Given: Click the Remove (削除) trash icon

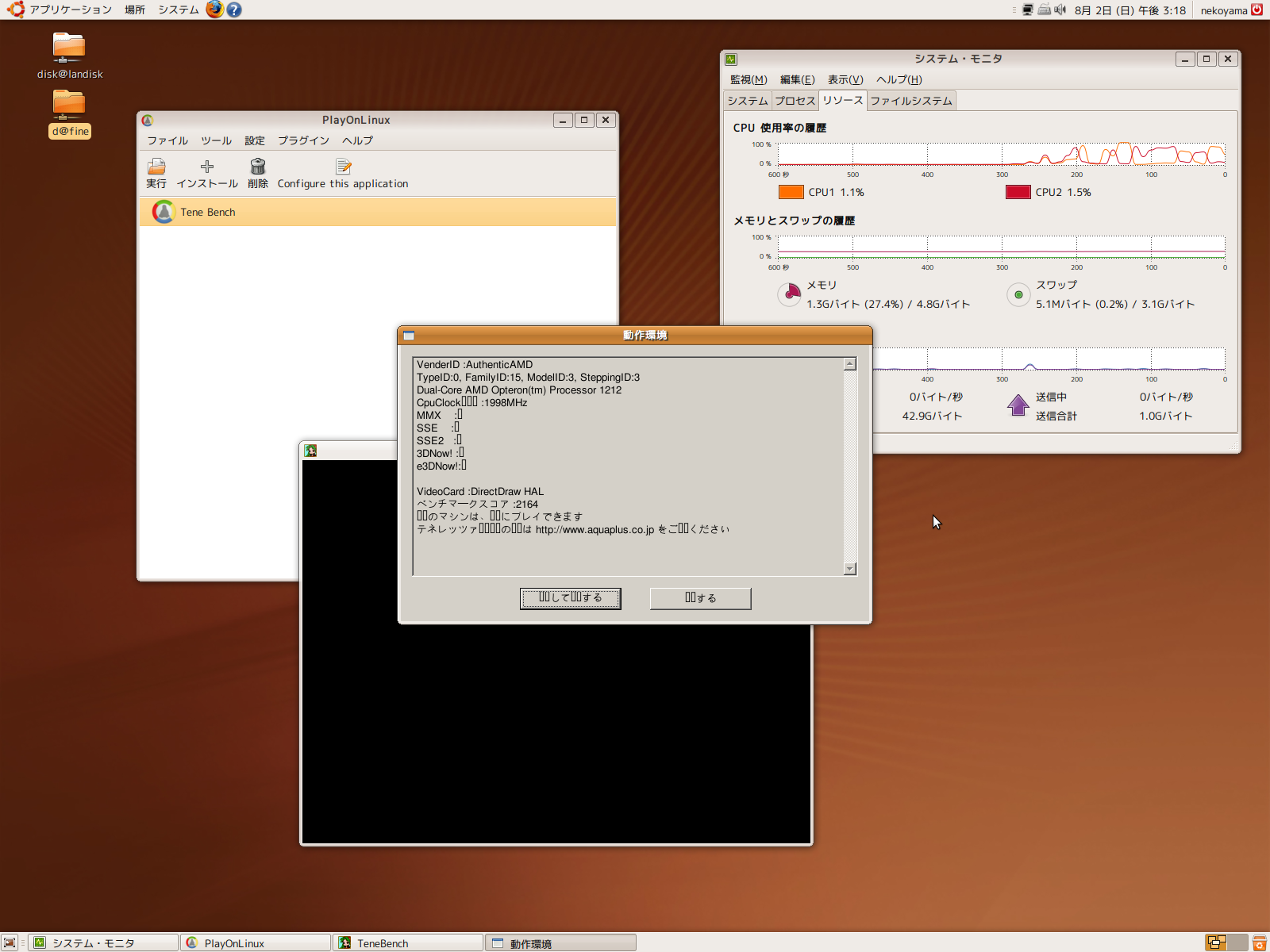Looking at the screenshot, I should (x=257, y=167).
